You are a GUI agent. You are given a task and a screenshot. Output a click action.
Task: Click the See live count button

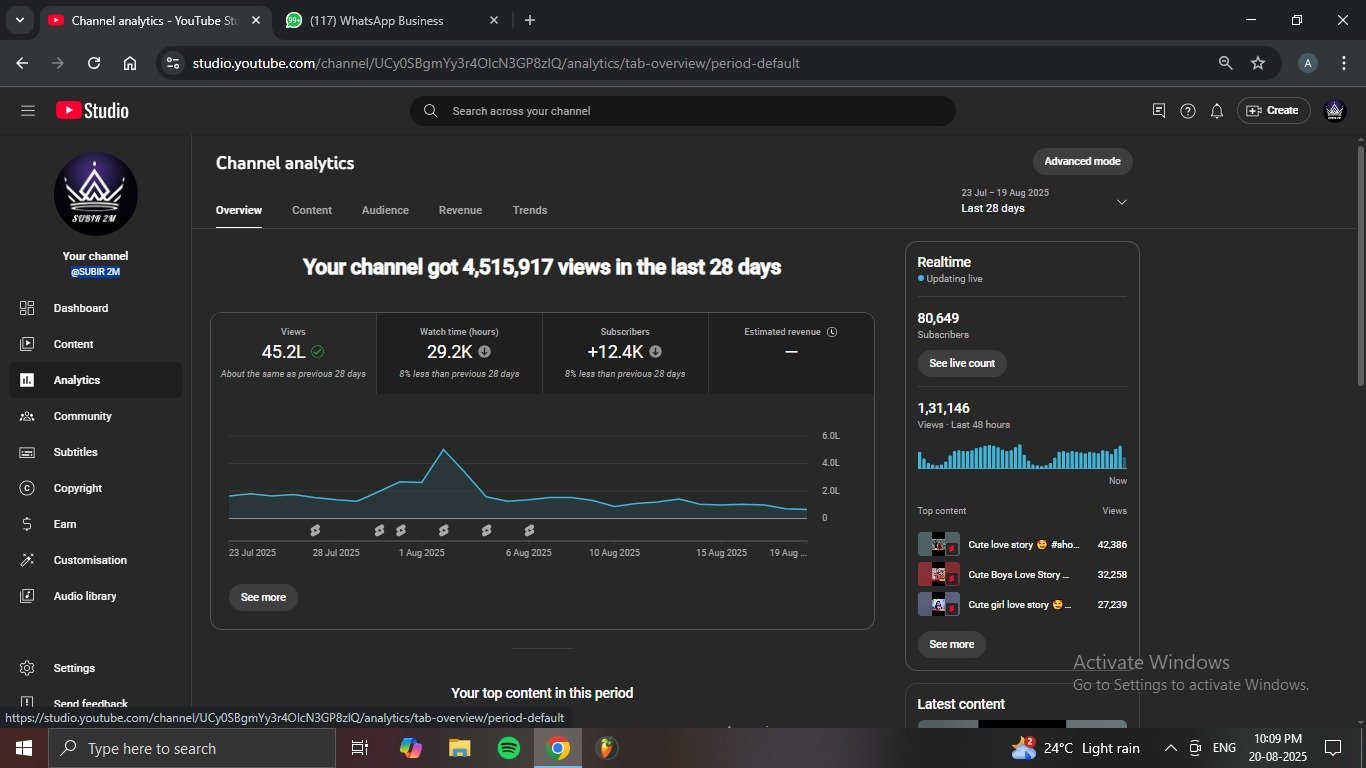pos(961,363)
